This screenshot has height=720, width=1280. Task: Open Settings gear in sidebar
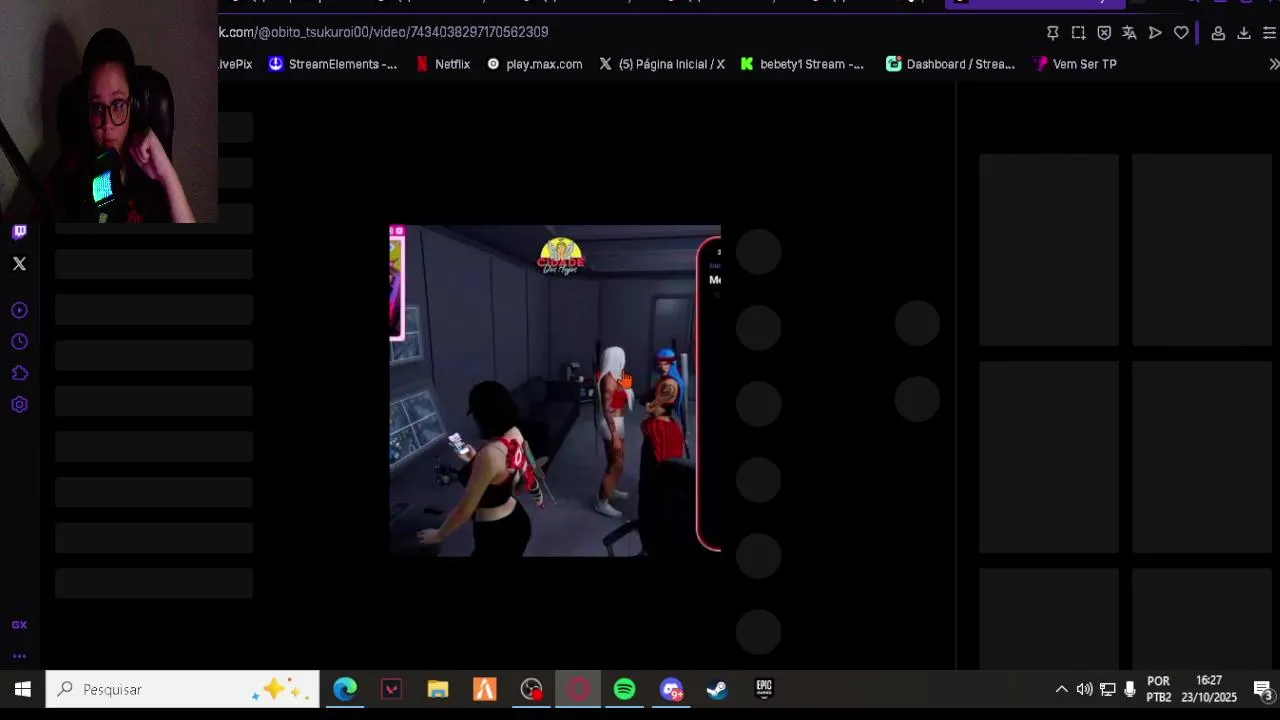click(x=19, y=405)
